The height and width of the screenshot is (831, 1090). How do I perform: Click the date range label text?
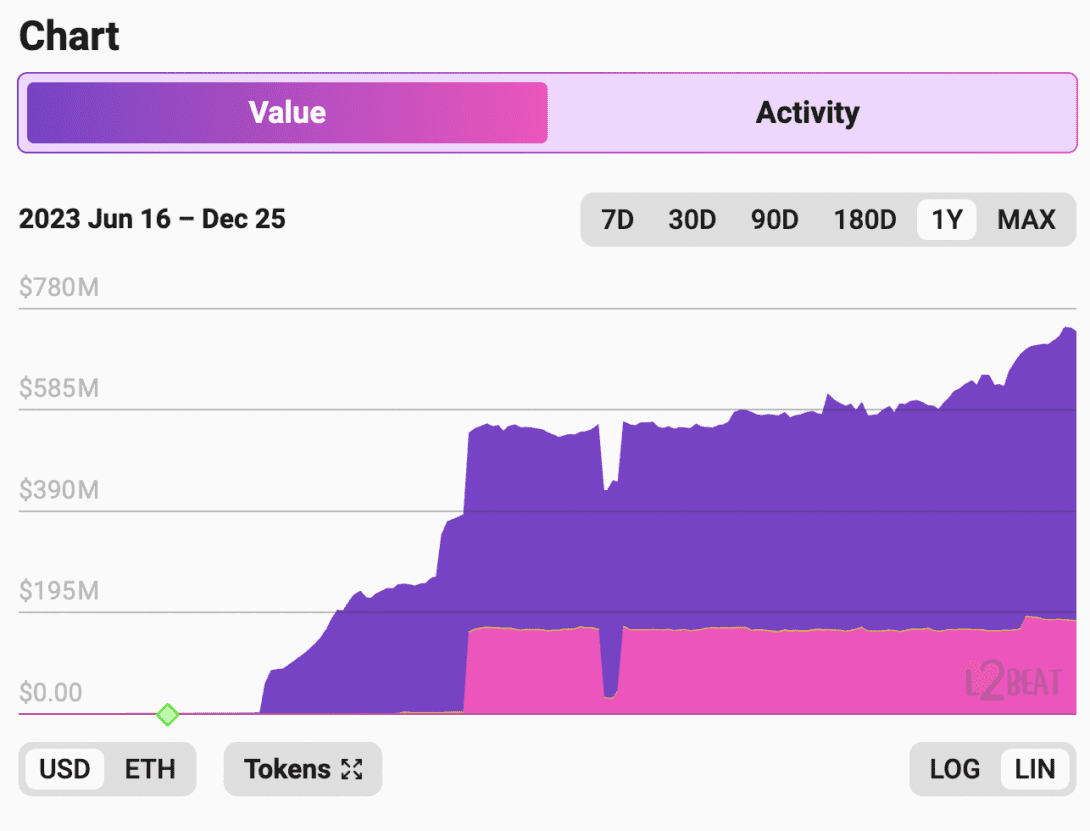pos(152,219)
